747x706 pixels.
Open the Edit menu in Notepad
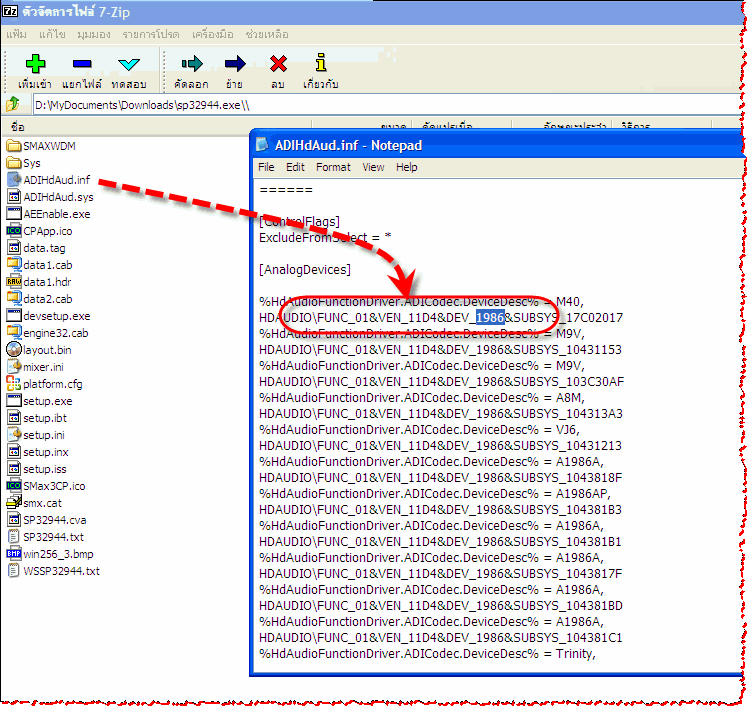[295, 167]
